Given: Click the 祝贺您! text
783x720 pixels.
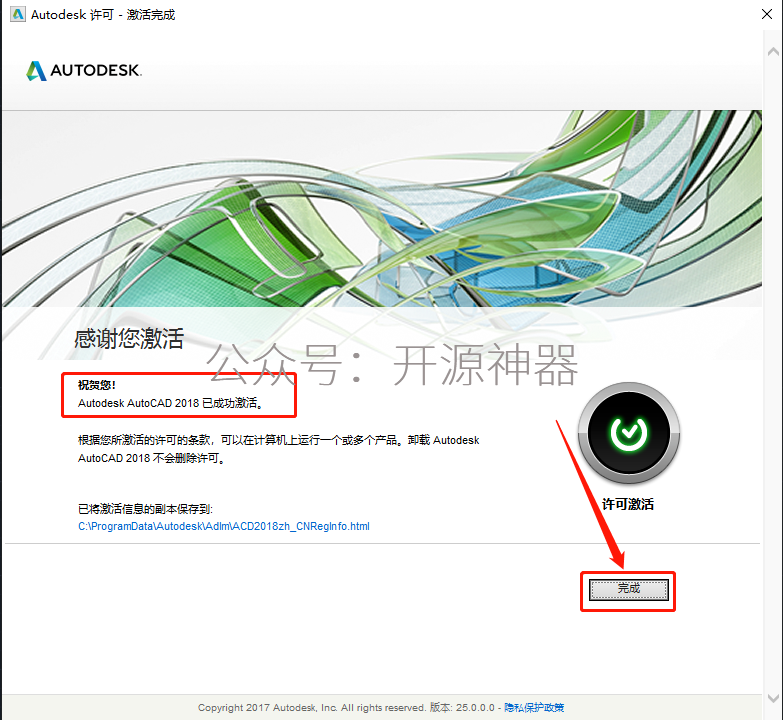Looking at the screenshot, I should [96, 385].
